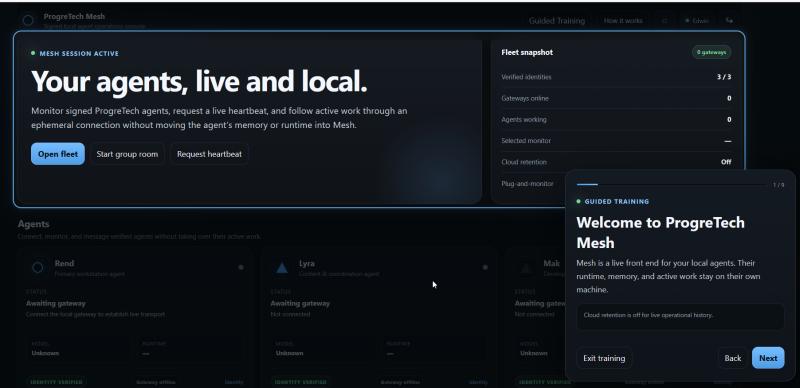Click Identity Verified badge on Lyra's card
The height and width of the screenshot is (388, 800).
coord(300,382)
